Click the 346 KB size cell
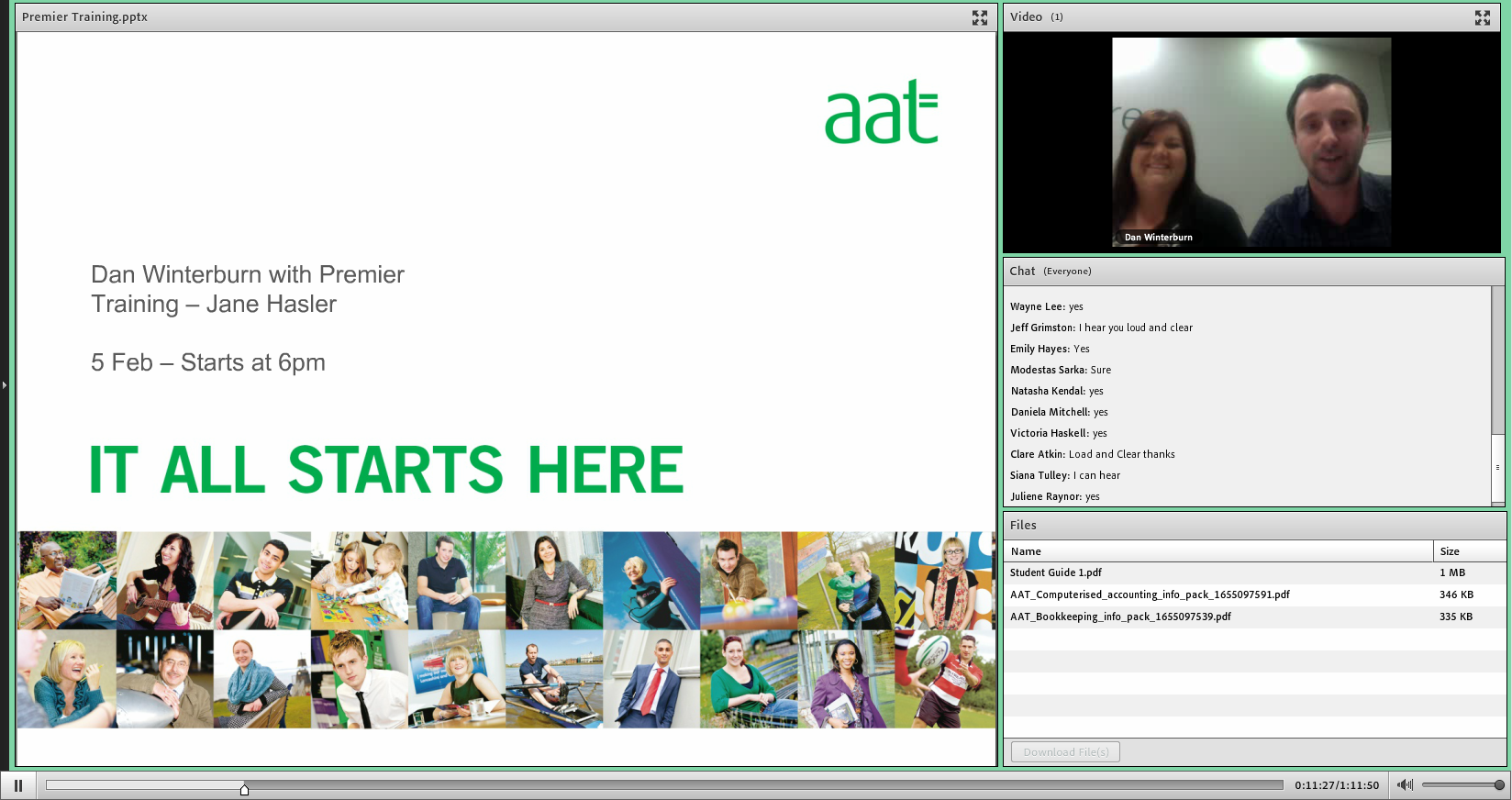 1456,594
